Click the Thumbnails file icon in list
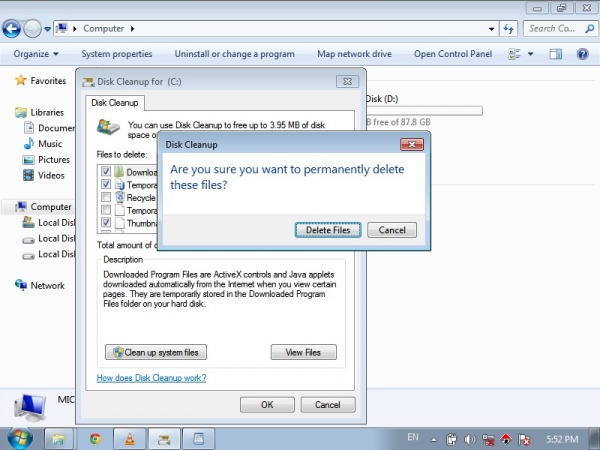The height and width of the screenshot is (450, 600). (120, 222)
